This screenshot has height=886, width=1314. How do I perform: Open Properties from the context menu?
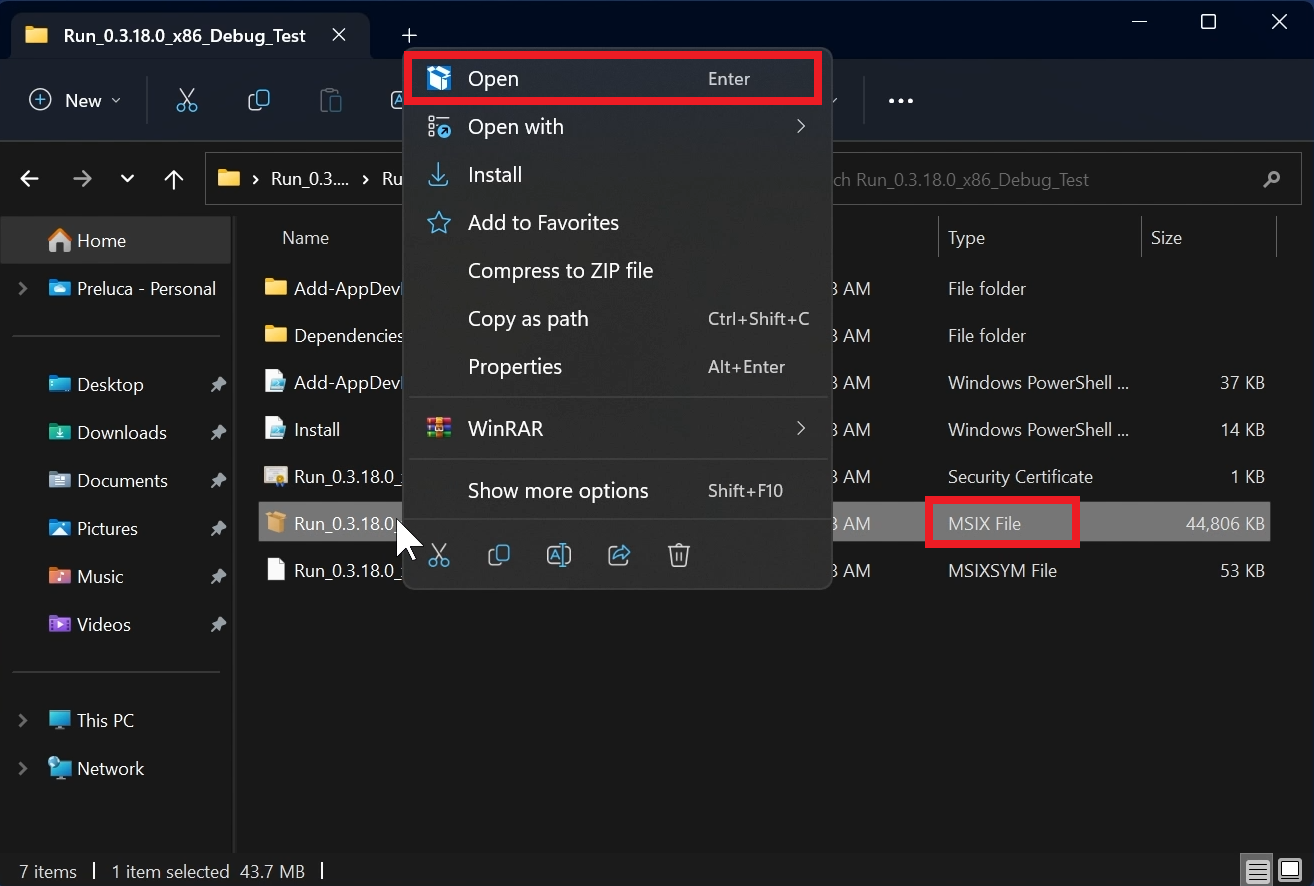[x=515, y=366]
